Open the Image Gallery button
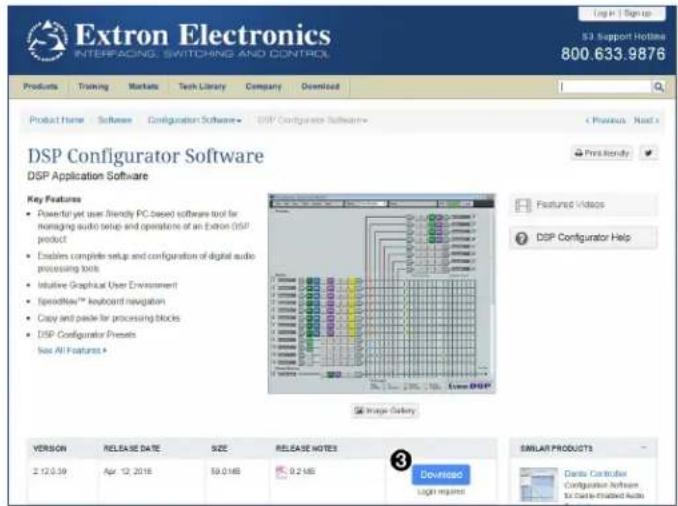The image size is (678, 506). [x=385, y=410]
